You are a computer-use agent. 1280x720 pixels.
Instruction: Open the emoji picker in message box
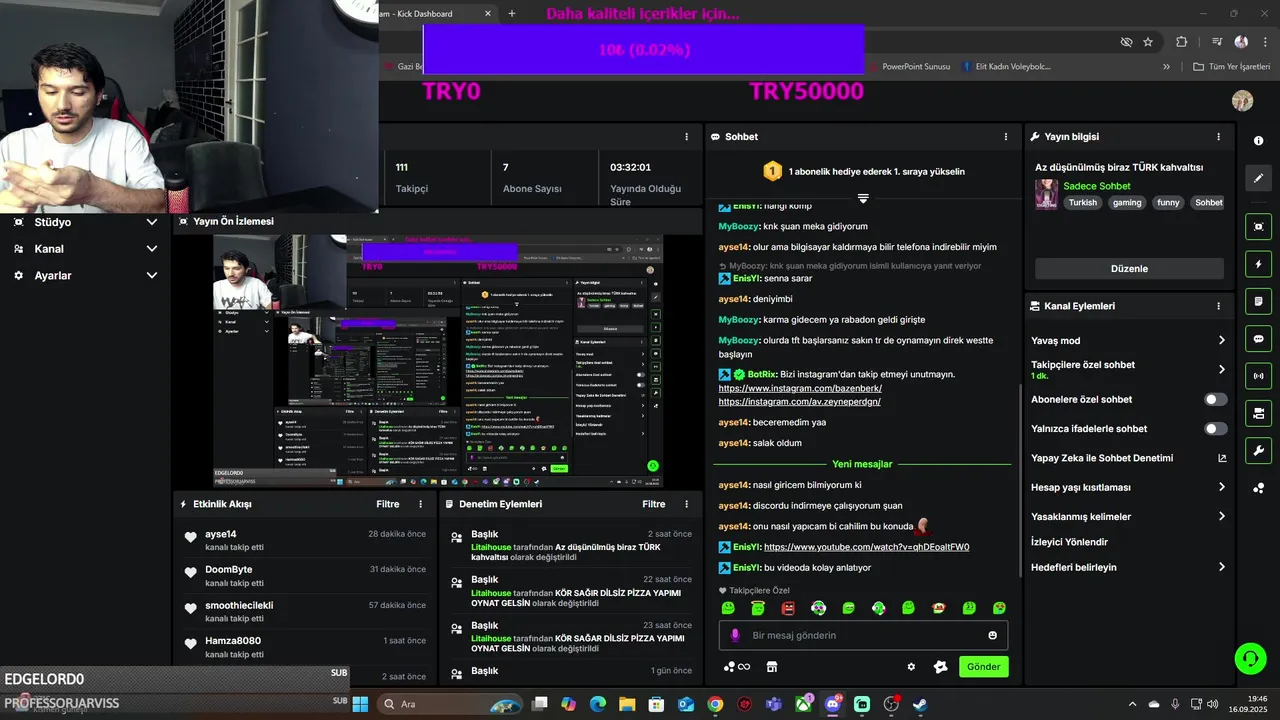(x=992, y=635)
